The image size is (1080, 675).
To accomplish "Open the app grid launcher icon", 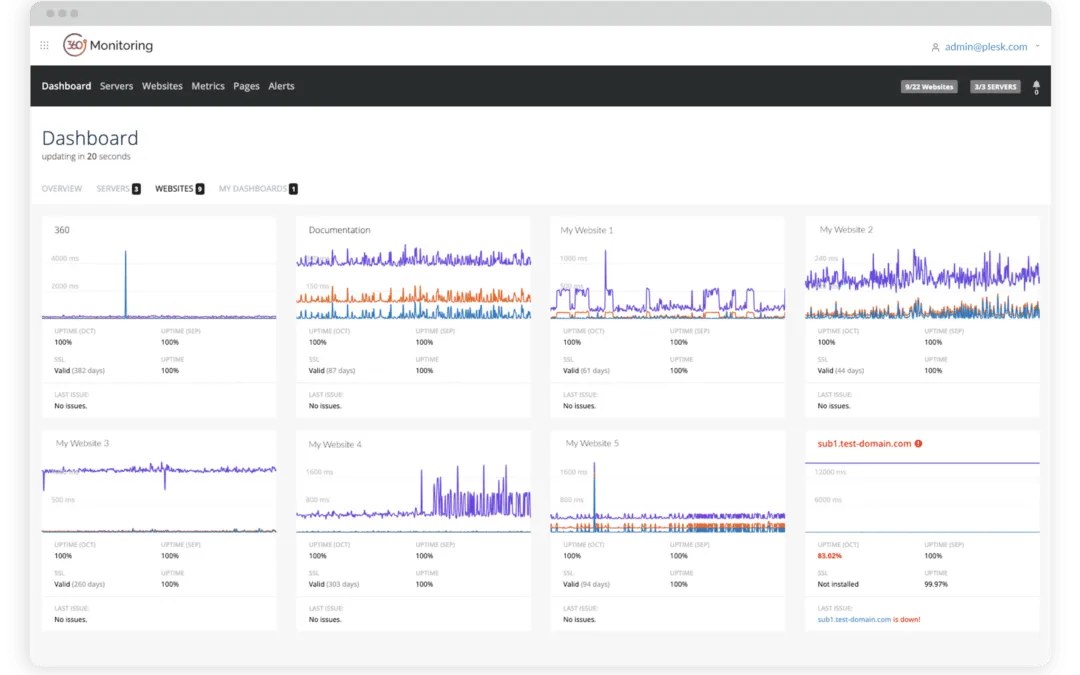I will point(44,46).
